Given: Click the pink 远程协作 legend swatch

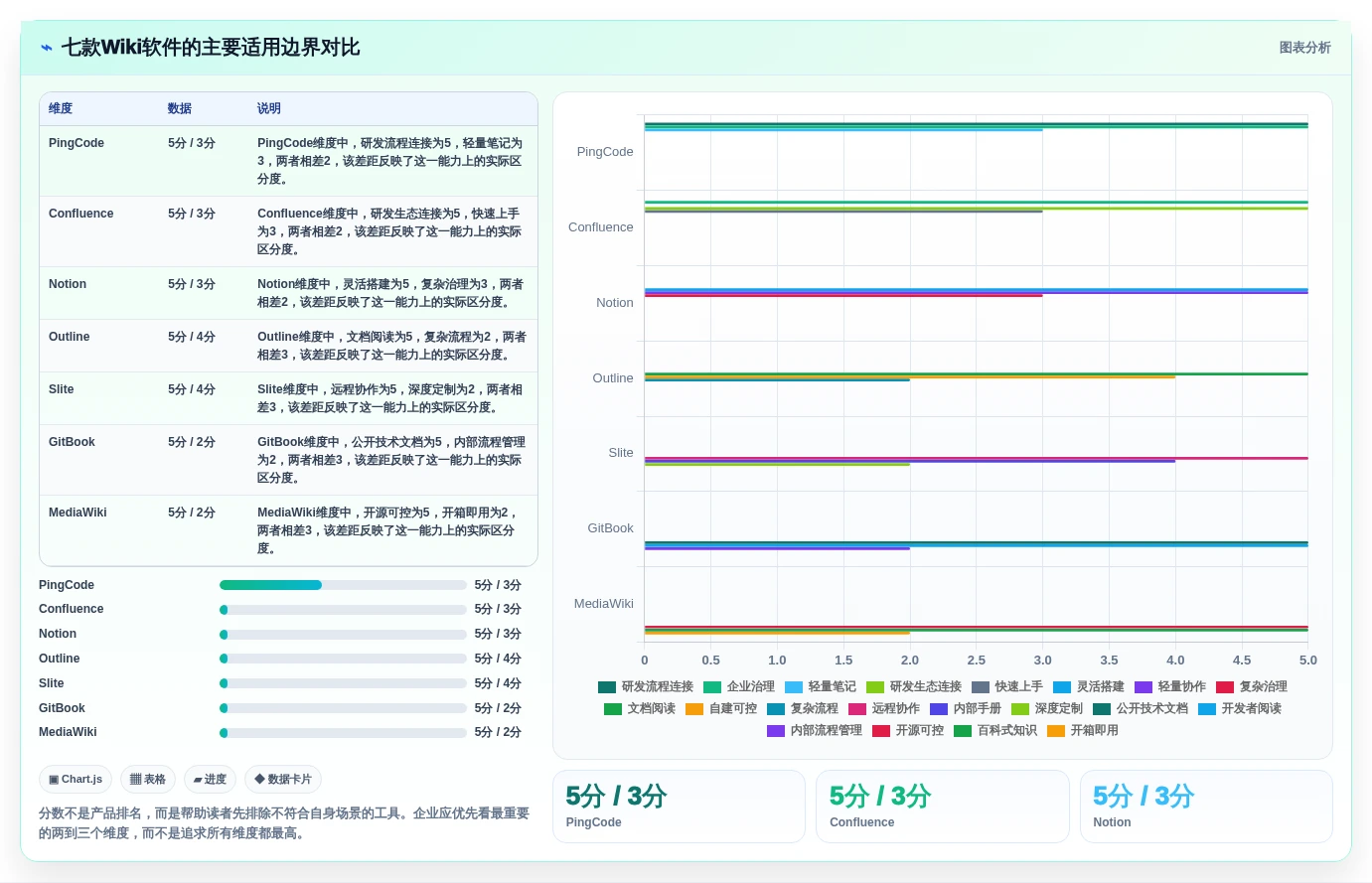Looking at the screenshot, I should tap(857, 708).
